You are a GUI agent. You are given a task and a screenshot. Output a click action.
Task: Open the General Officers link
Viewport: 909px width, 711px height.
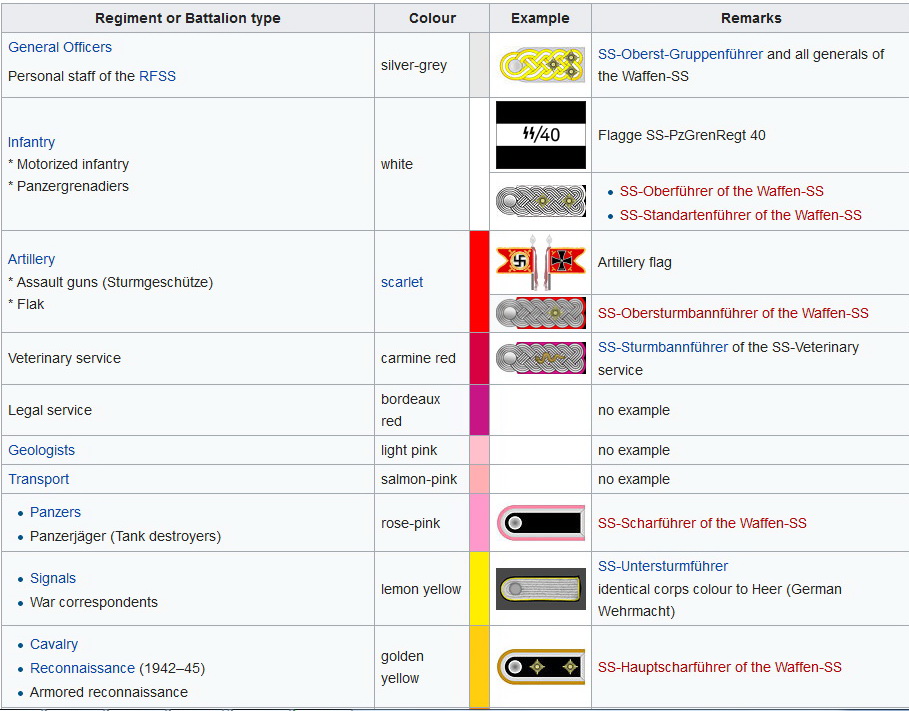[x=59, y=46]
